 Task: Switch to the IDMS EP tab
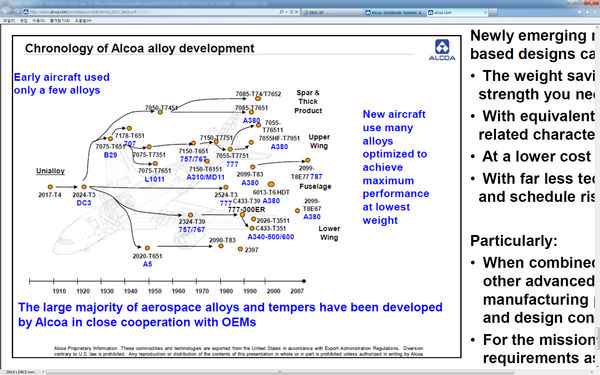point(332,13)
